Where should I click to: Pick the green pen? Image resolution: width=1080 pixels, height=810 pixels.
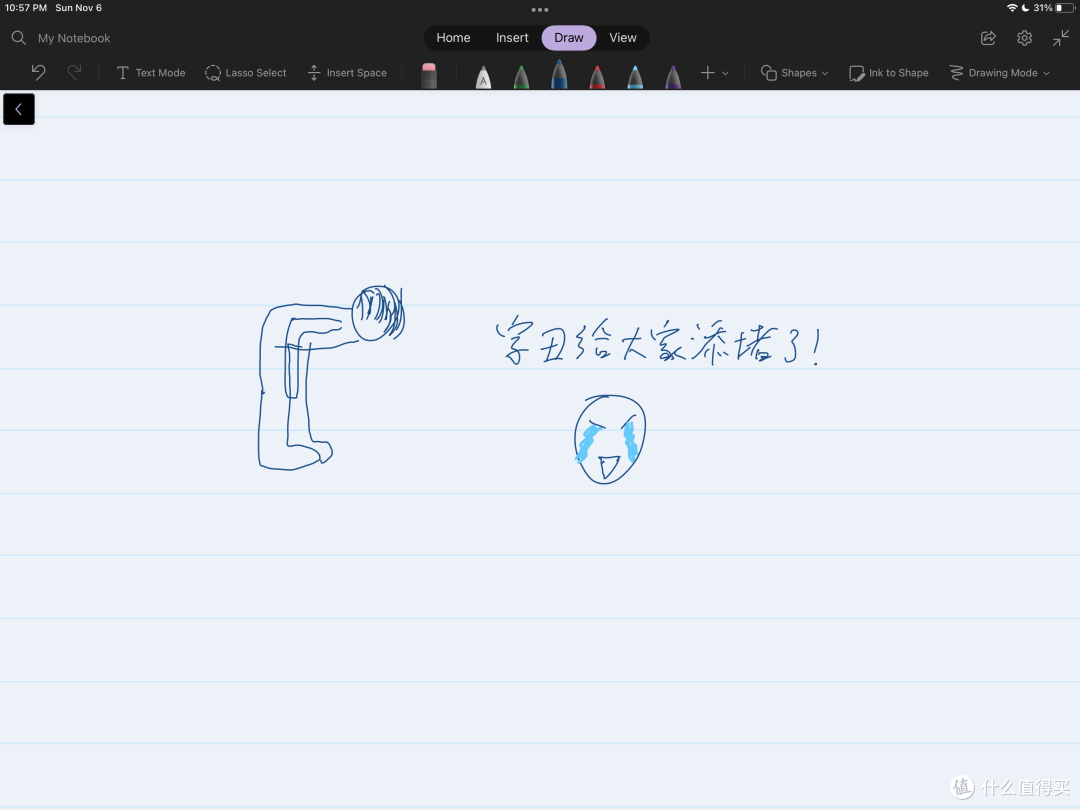coord(521,77)
